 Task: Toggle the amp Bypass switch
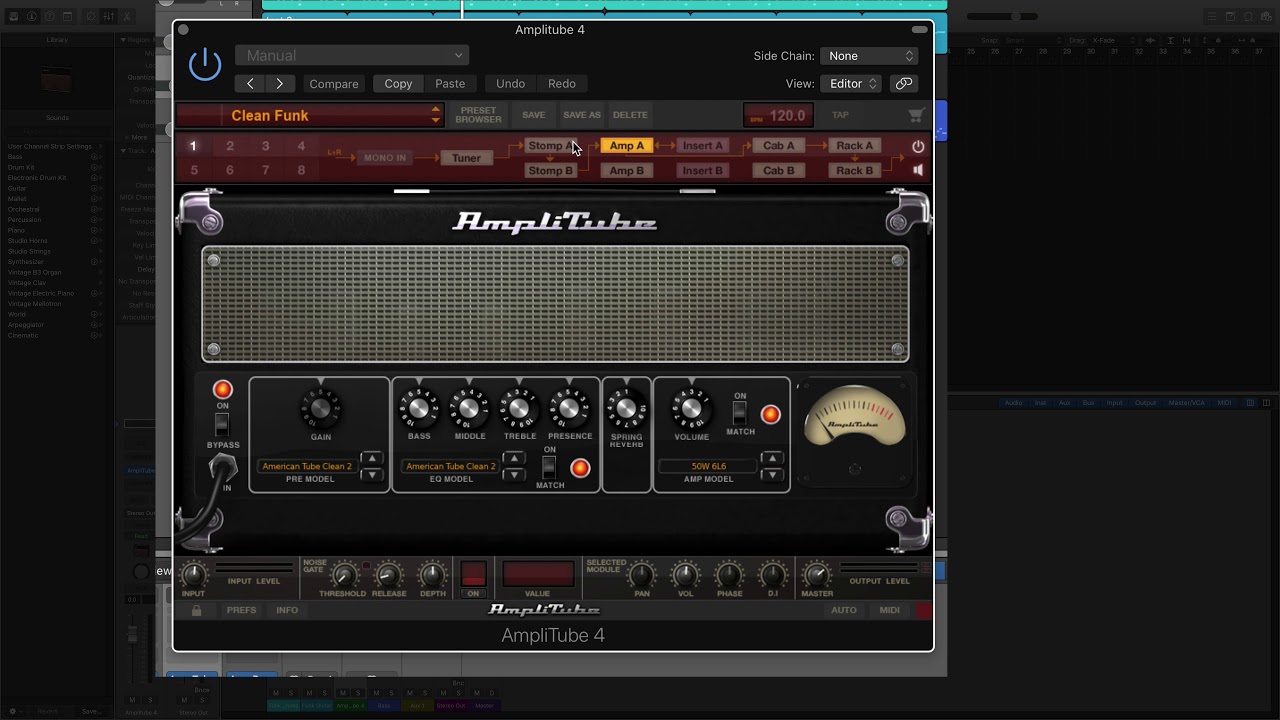click(x=222, y=425)
